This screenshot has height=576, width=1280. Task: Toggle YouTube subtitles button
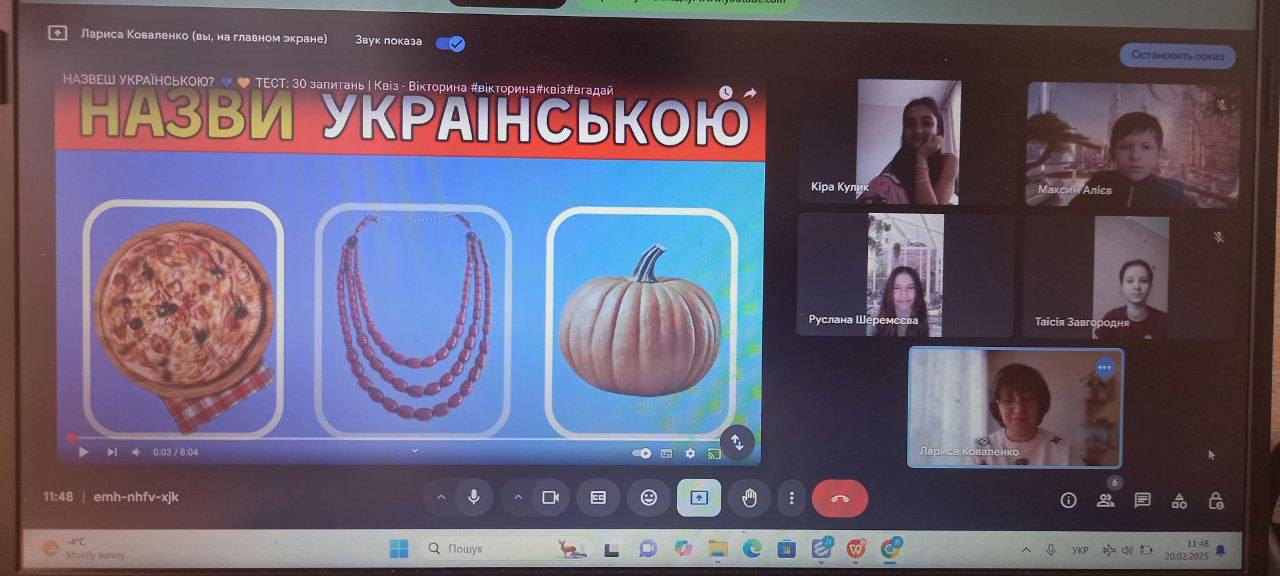click(667, 453)
